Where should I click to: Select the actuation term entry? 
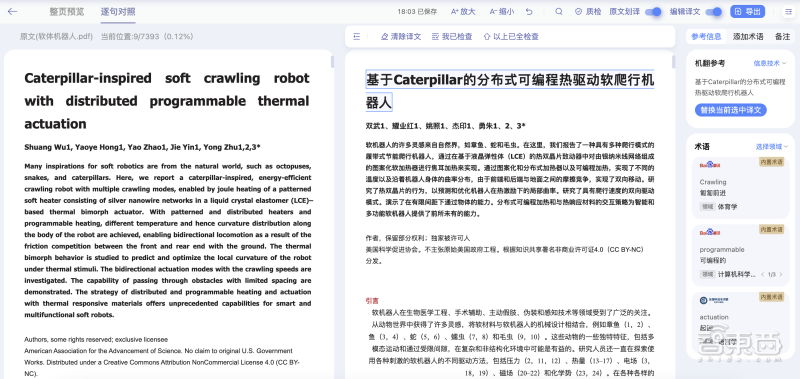point(740,324)
